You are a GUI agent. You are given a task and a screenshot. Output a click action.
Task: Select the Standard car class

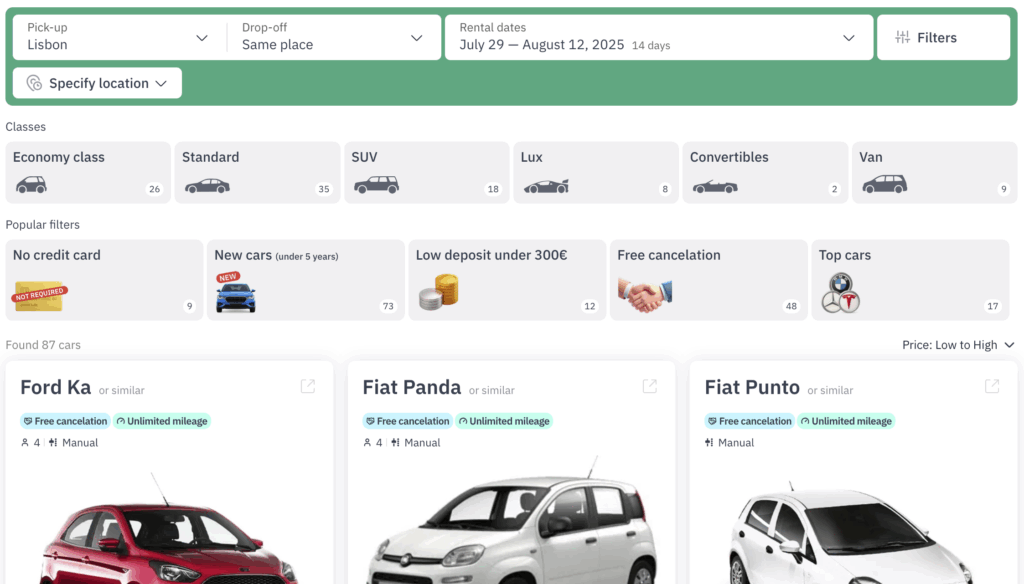[257, 172]
